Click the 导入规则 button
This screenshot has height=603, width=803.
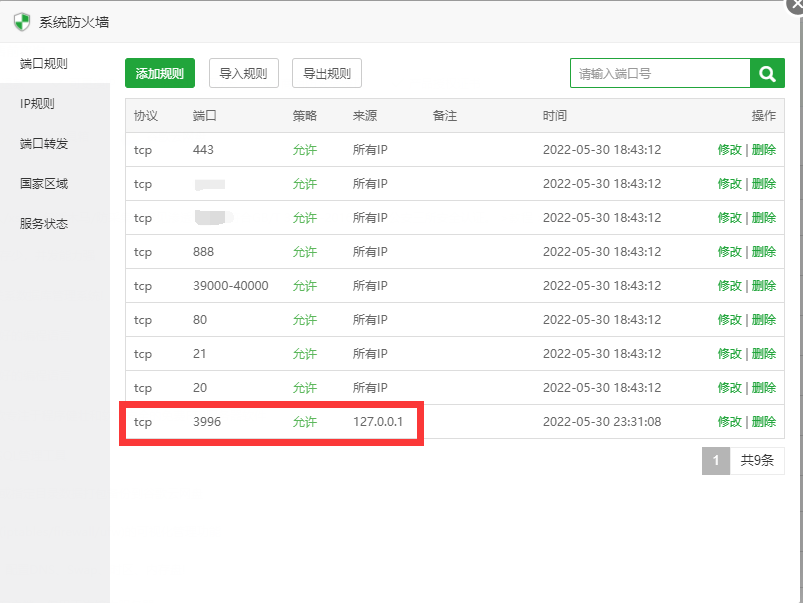[243, 73]
